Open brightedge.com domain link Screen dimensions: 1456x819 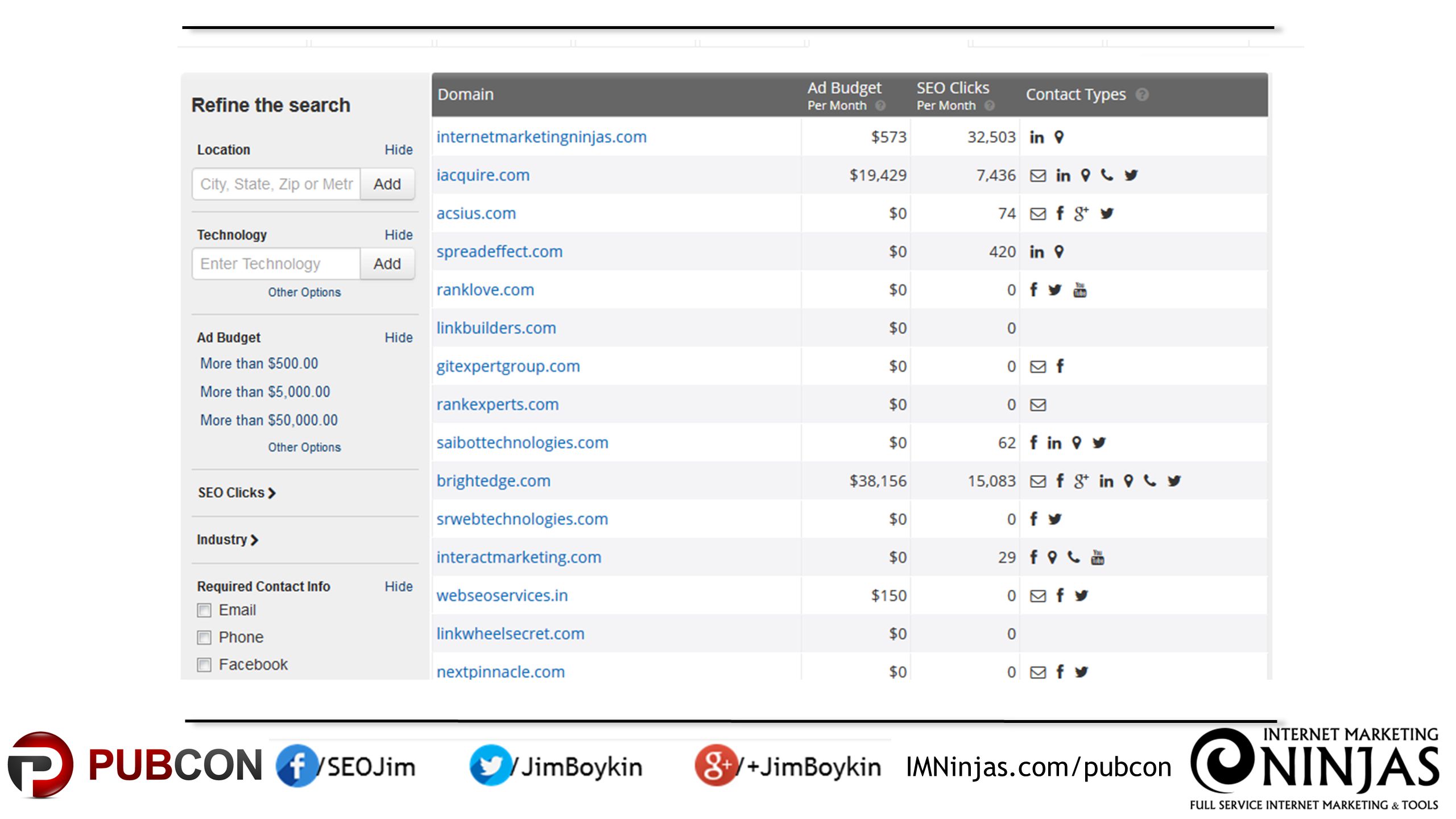[x=494, y=481]
